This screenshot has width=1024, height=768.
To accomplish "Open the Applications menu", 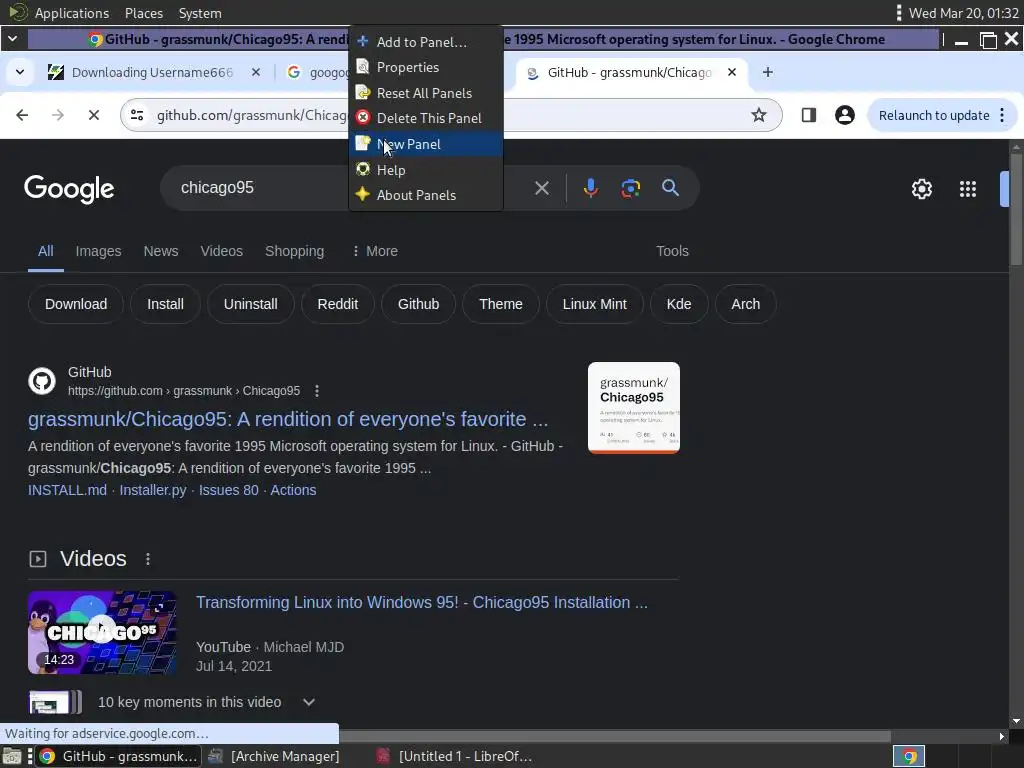I will click(x=71, y=13).
